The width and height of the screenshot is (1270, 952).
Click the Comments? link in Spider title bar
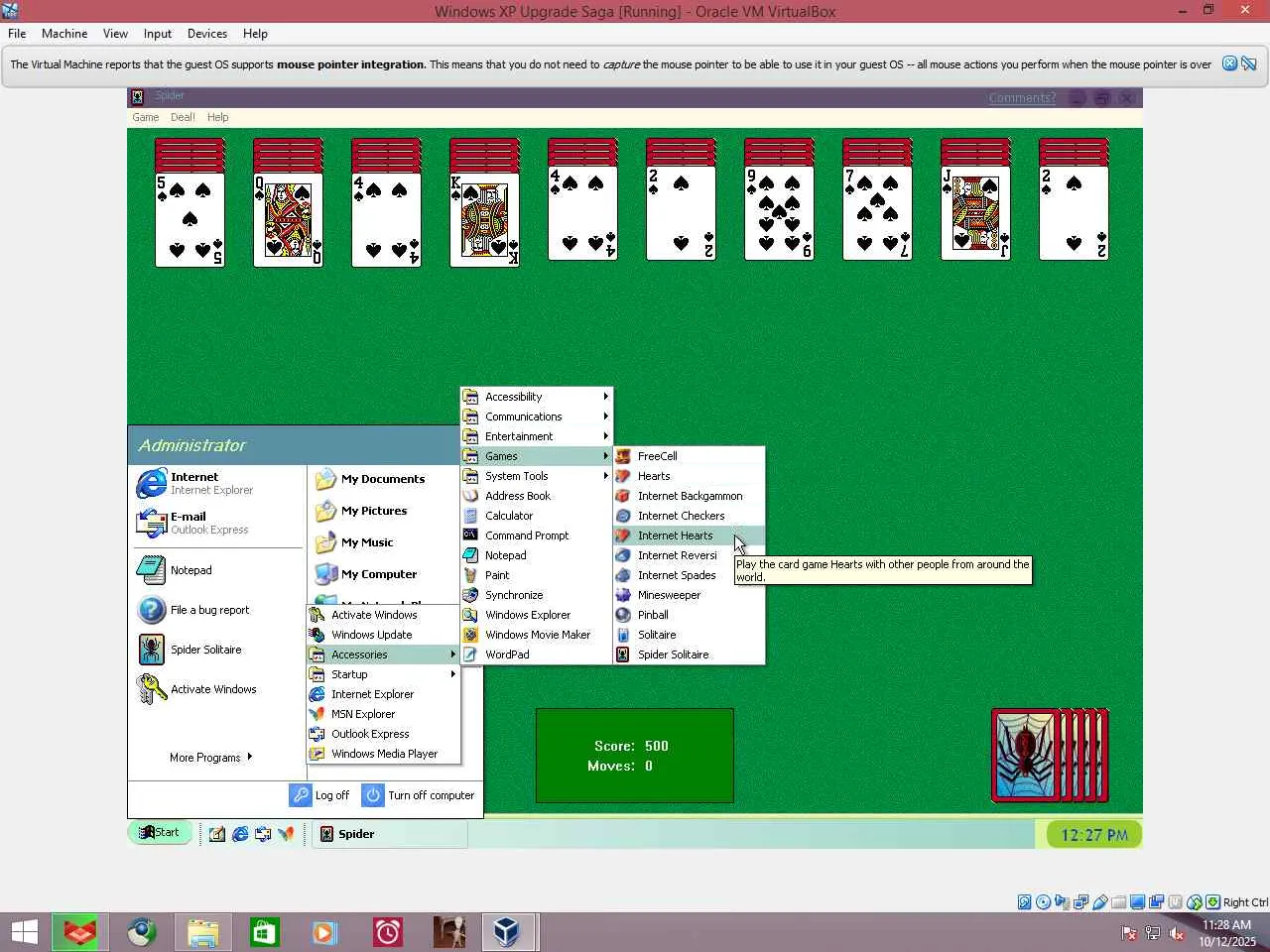pyautogui.click(x=1022, y=97)
